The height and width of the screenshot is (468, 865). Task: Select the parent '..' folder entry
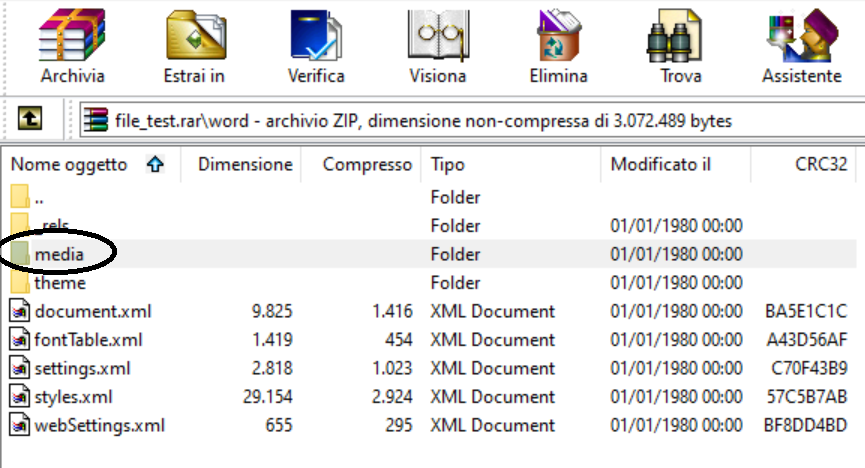(430, 197)
